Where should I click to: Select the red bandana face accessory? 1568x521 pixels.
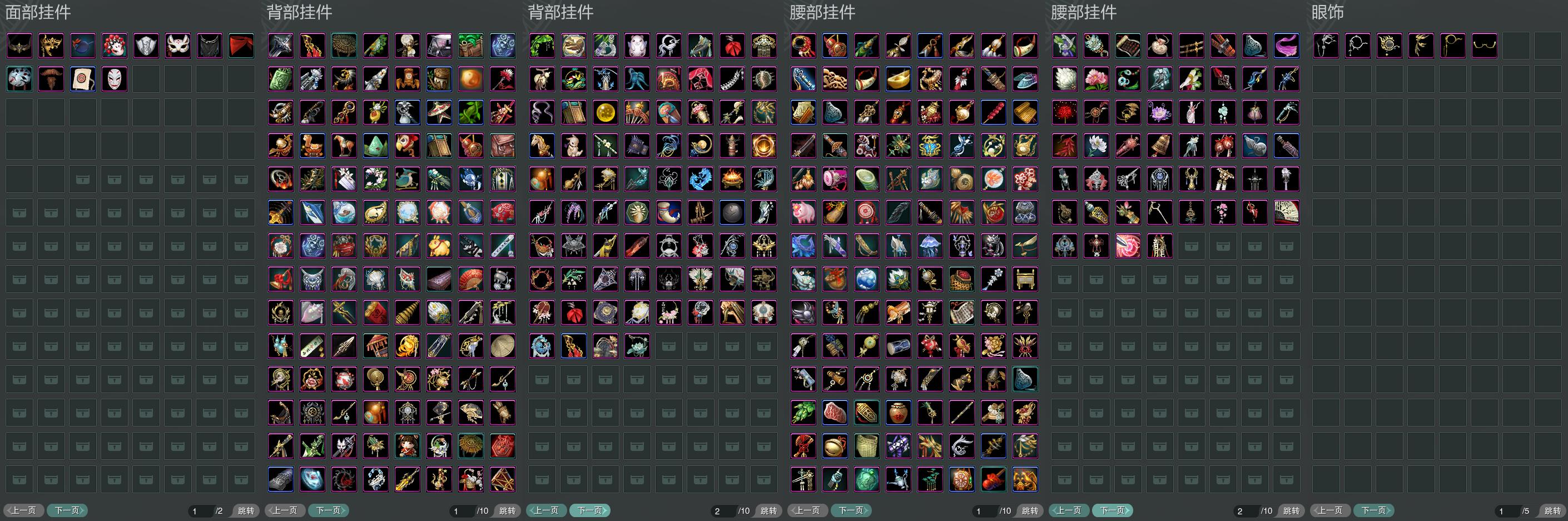click(x=241, y=46)
